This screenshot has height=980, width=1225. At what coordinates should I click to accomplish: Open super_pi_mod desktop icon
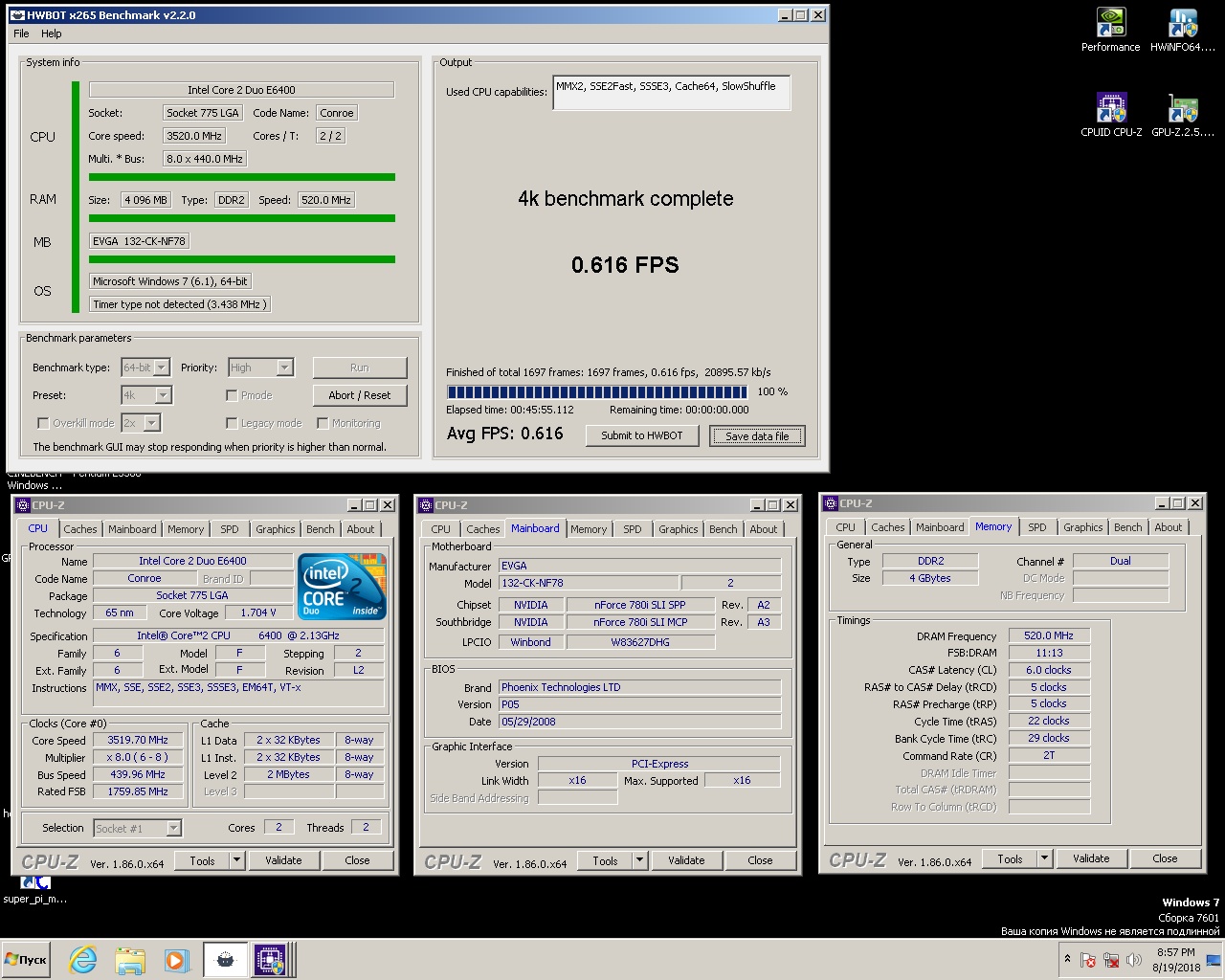pyautogui.click(x=34, y=891)
